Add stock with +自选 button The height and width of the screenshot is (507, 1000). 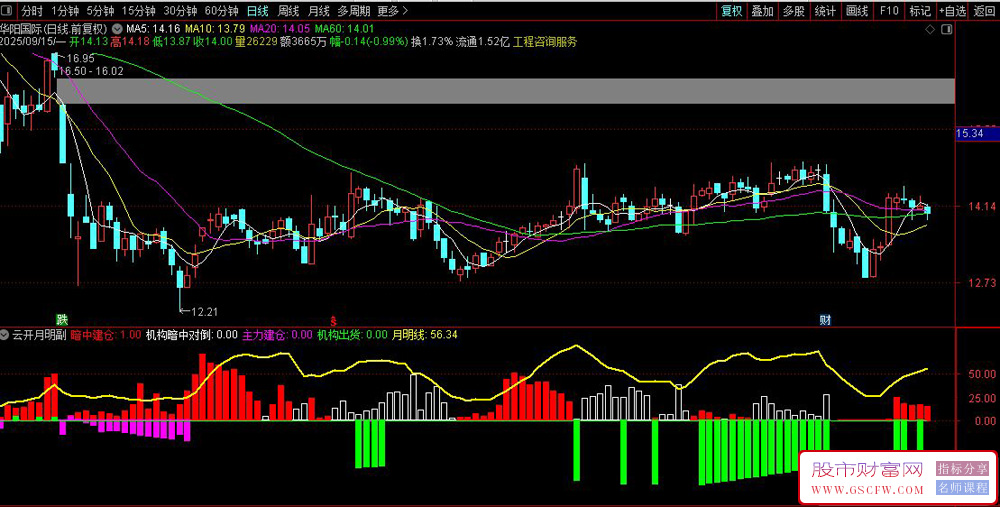(x=953, y=11)
